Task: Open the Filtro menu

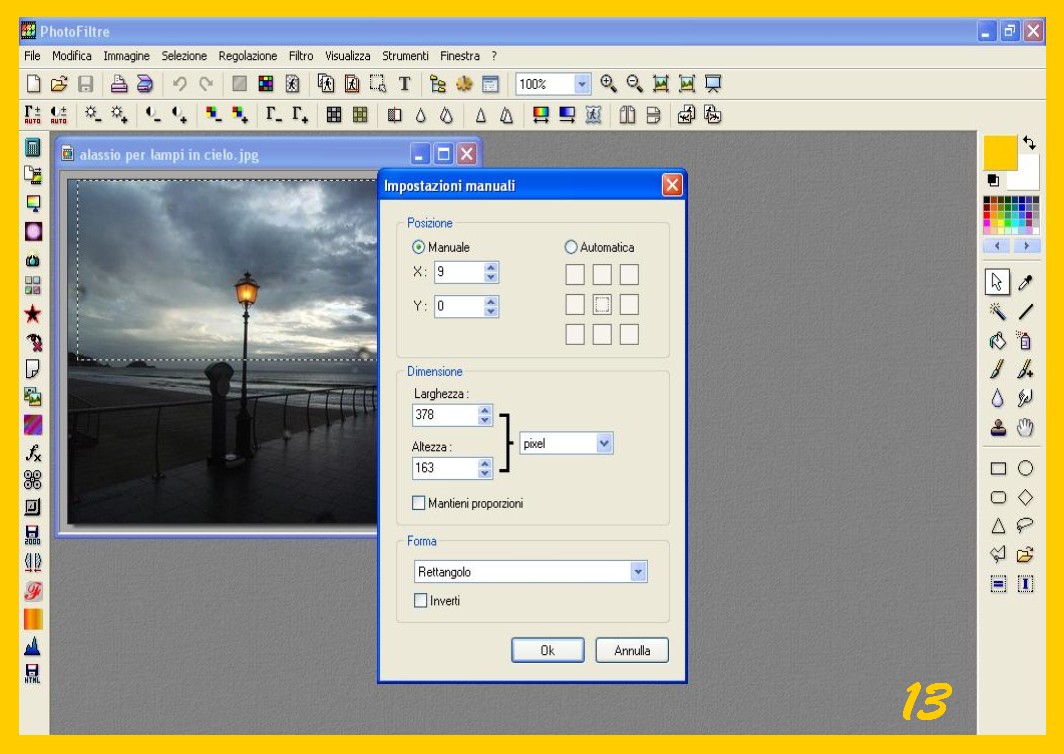Action: click(300, 56)
